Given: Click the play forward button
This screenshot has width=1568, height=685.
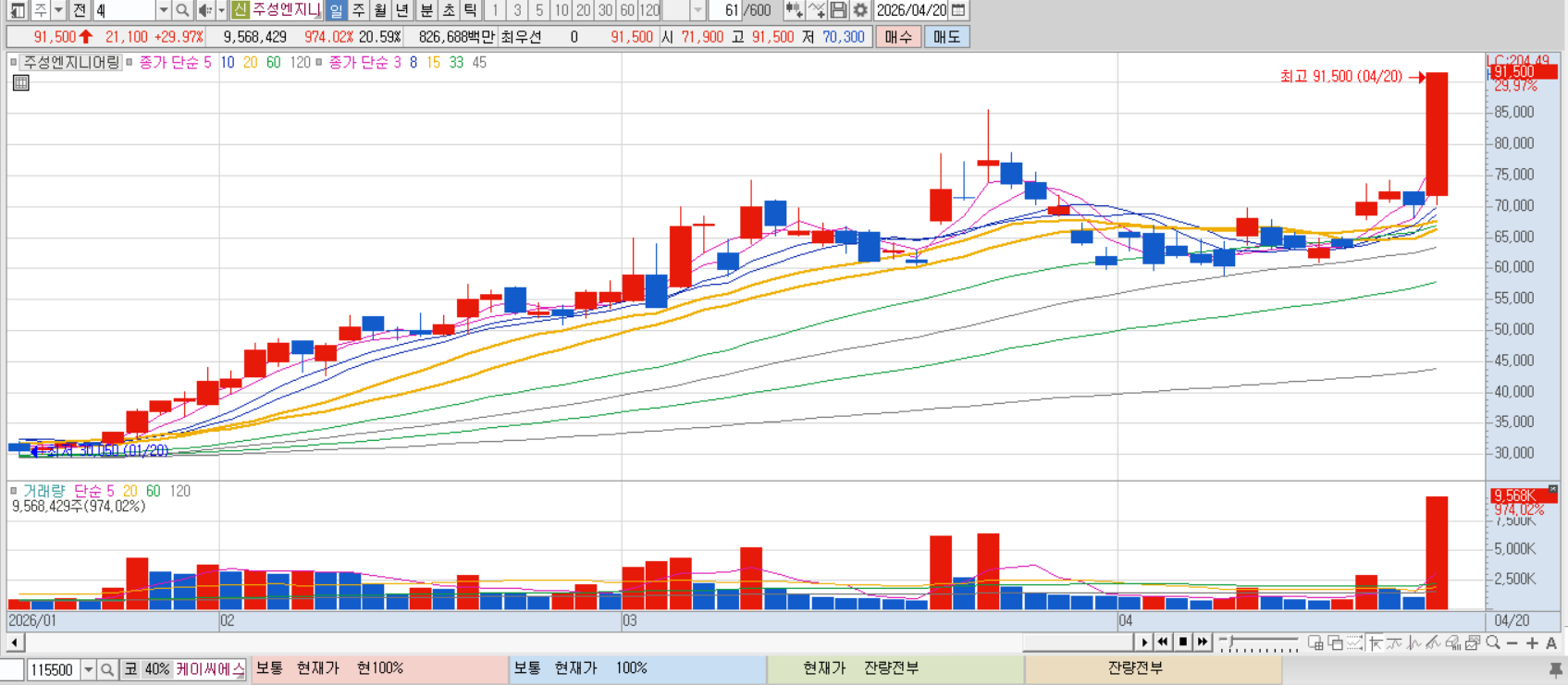Looking at the screenshot, I should click(x=1144, y=642).
